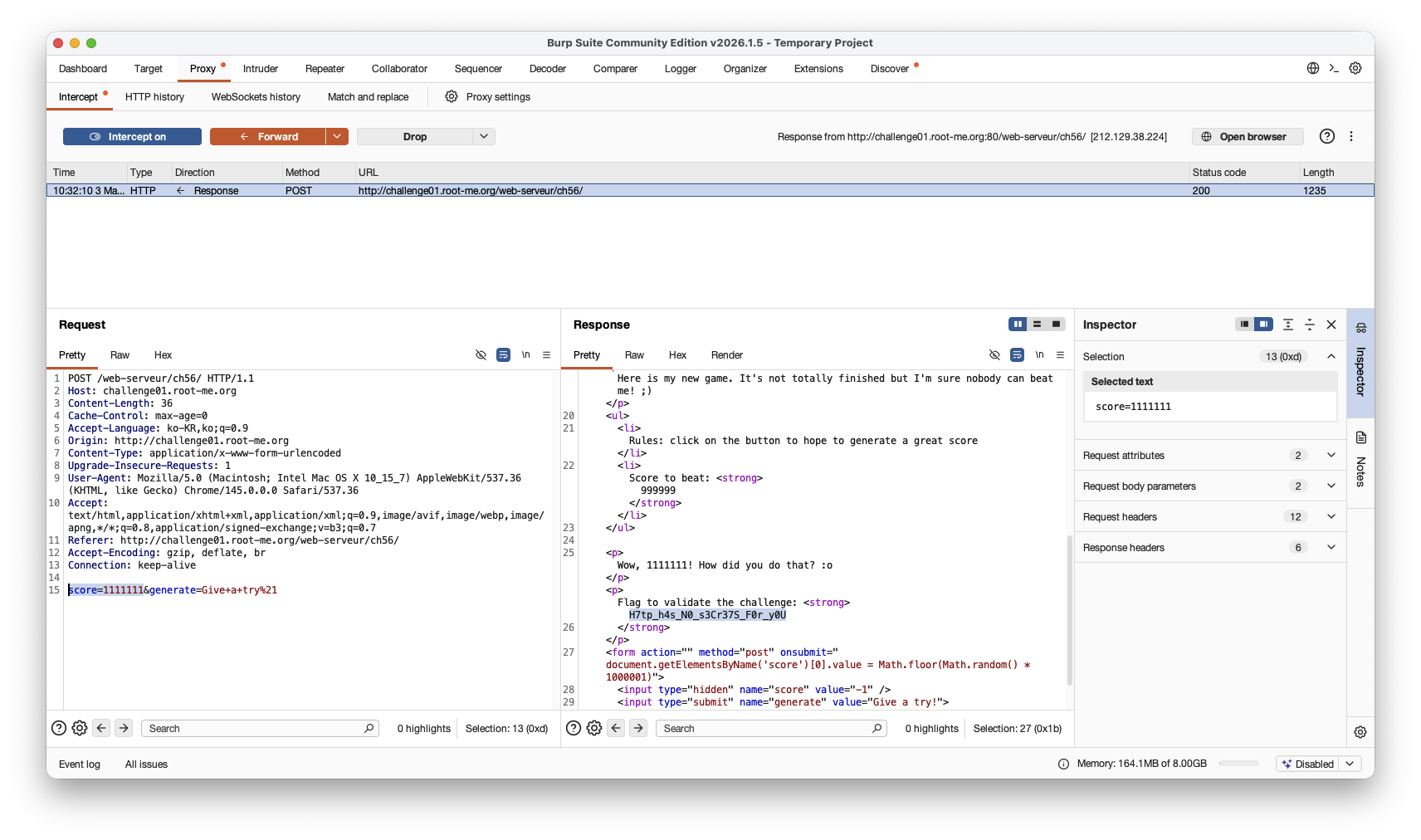The width and height of the screenshot is (1421, 840).
Task: Open the three-dot intercept options menu
Action: [1351, 136]
